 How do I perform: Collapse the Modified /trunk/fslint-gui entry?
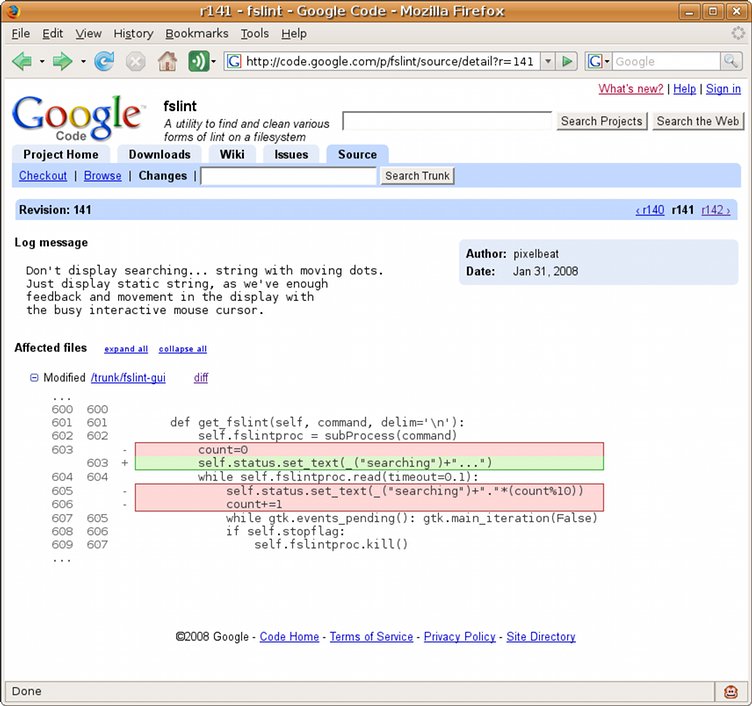point(34,378)
